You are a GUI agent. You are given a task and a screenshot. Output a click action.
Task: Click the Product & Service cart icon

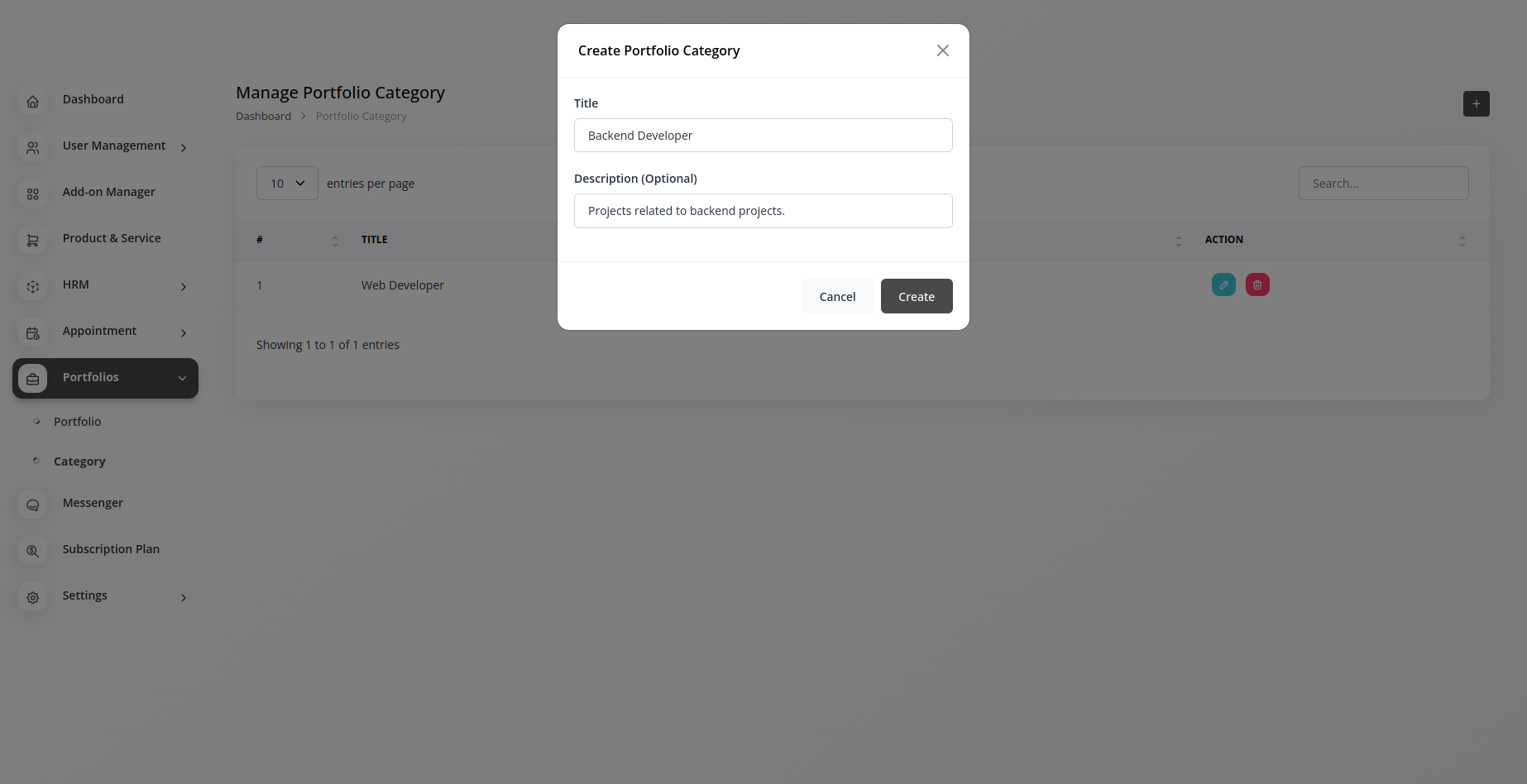[x=33, y=241]
